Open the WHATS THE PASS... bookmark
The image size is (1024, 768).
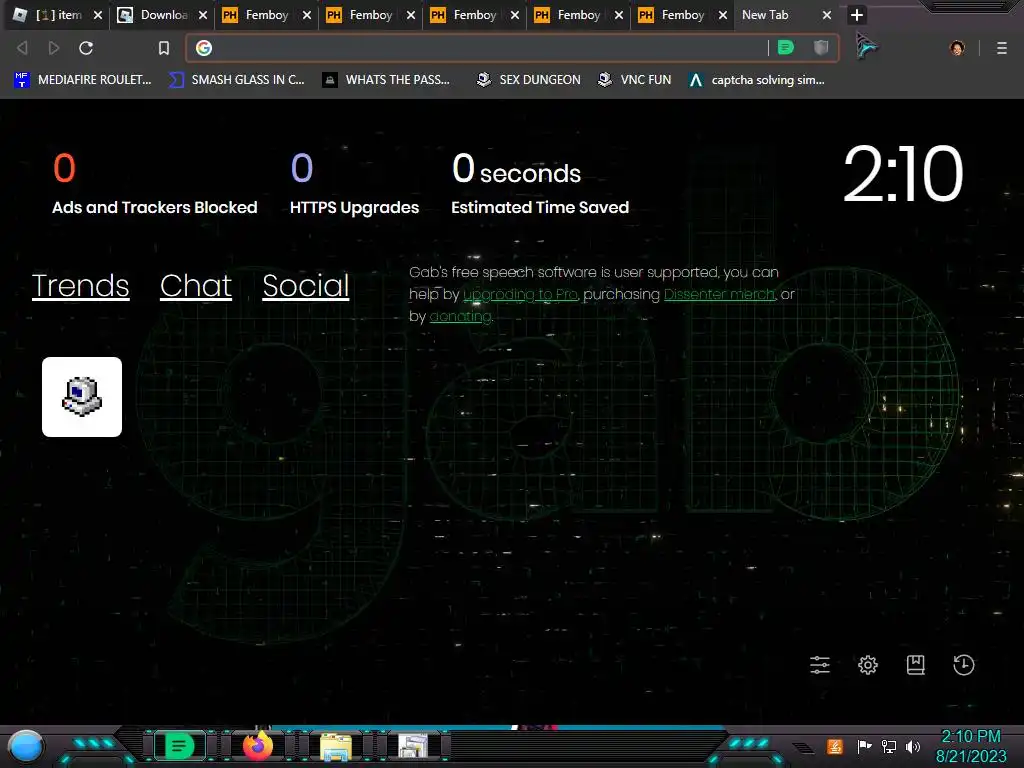pos(387,80)
